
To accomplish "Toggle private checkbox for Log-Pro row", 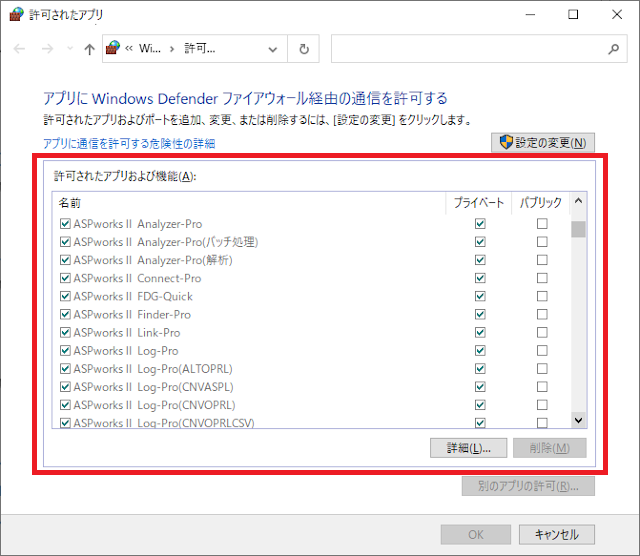I will coord(480,351).
